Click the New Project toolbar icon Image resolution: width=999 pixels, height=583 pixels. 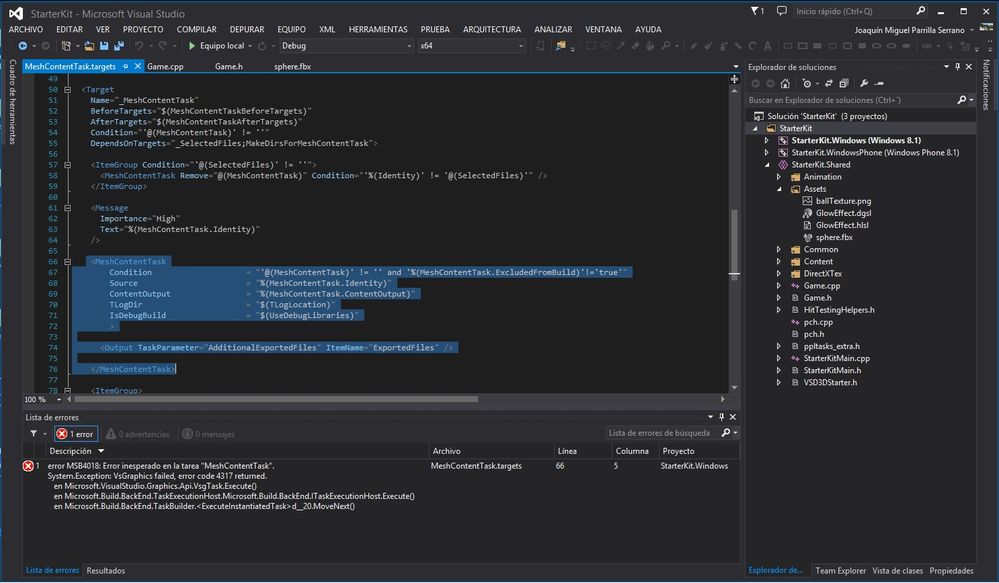tap(66, 46)
